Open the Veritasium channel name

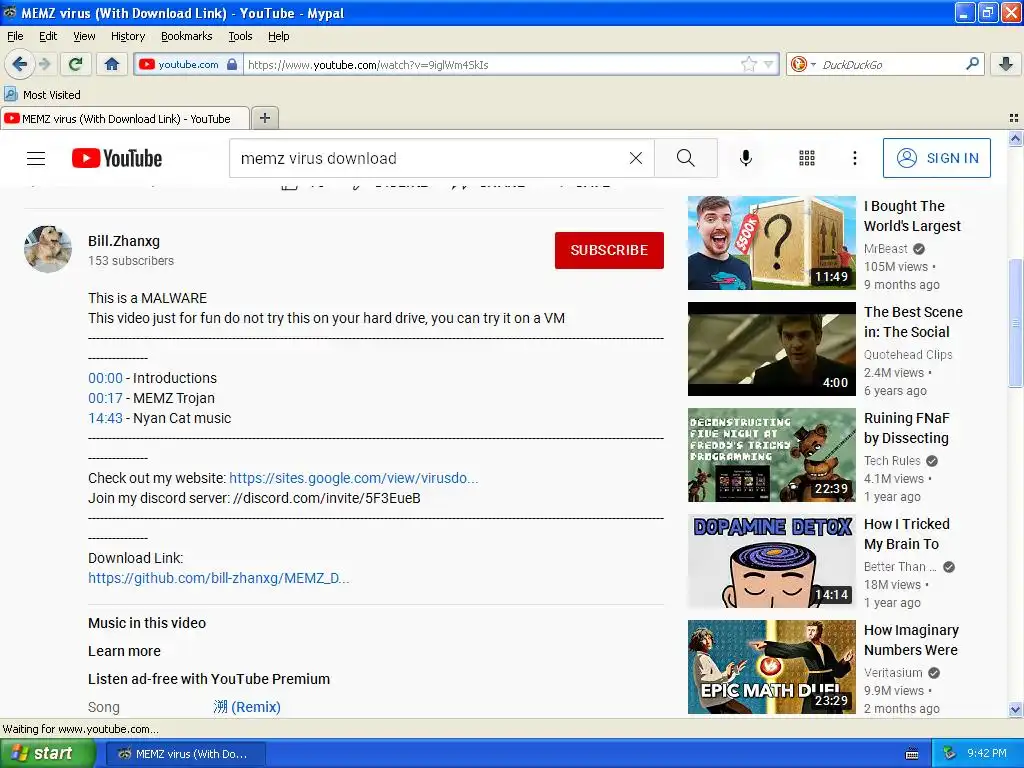[x=893, y=673]
